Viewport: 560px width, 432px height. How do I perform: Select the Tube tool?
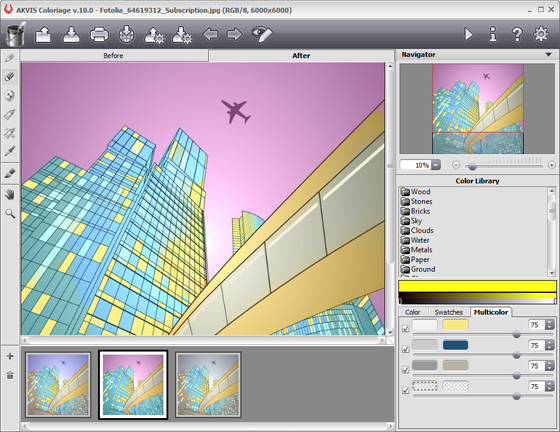coord(10,114)
